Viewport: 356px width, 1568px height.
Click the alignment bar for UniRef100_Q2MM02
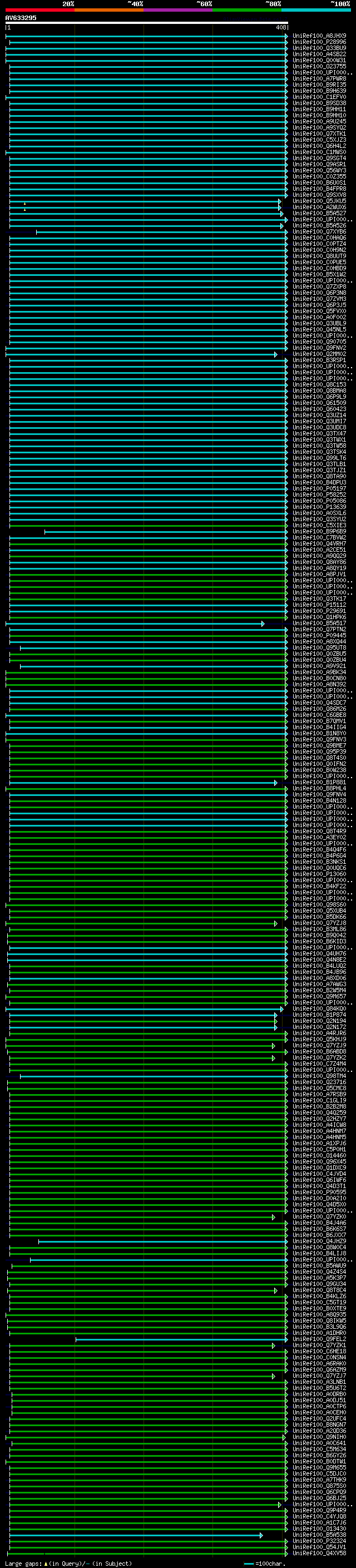coord(141,354)
